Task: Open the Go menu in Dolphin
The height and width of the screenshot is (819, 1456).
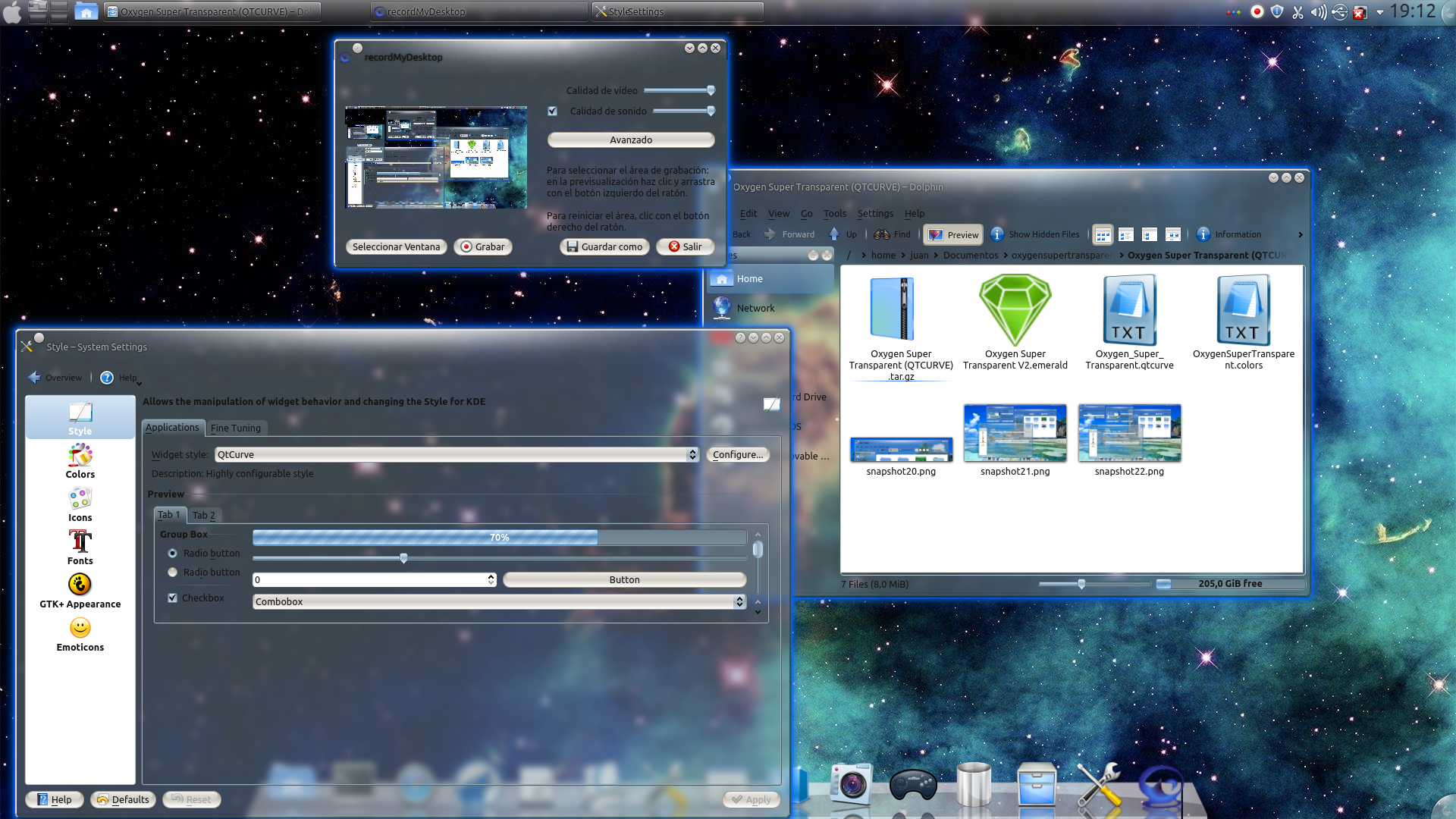Action: [806, 213]
